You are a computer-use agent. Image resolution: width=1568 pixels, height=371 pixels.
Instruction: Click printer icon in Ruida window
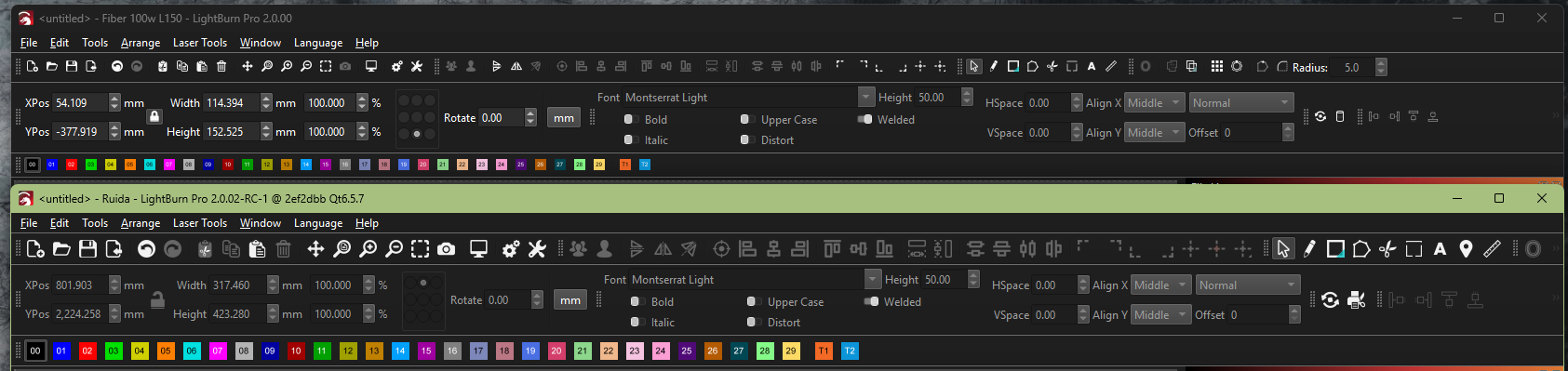point(1357,299)
